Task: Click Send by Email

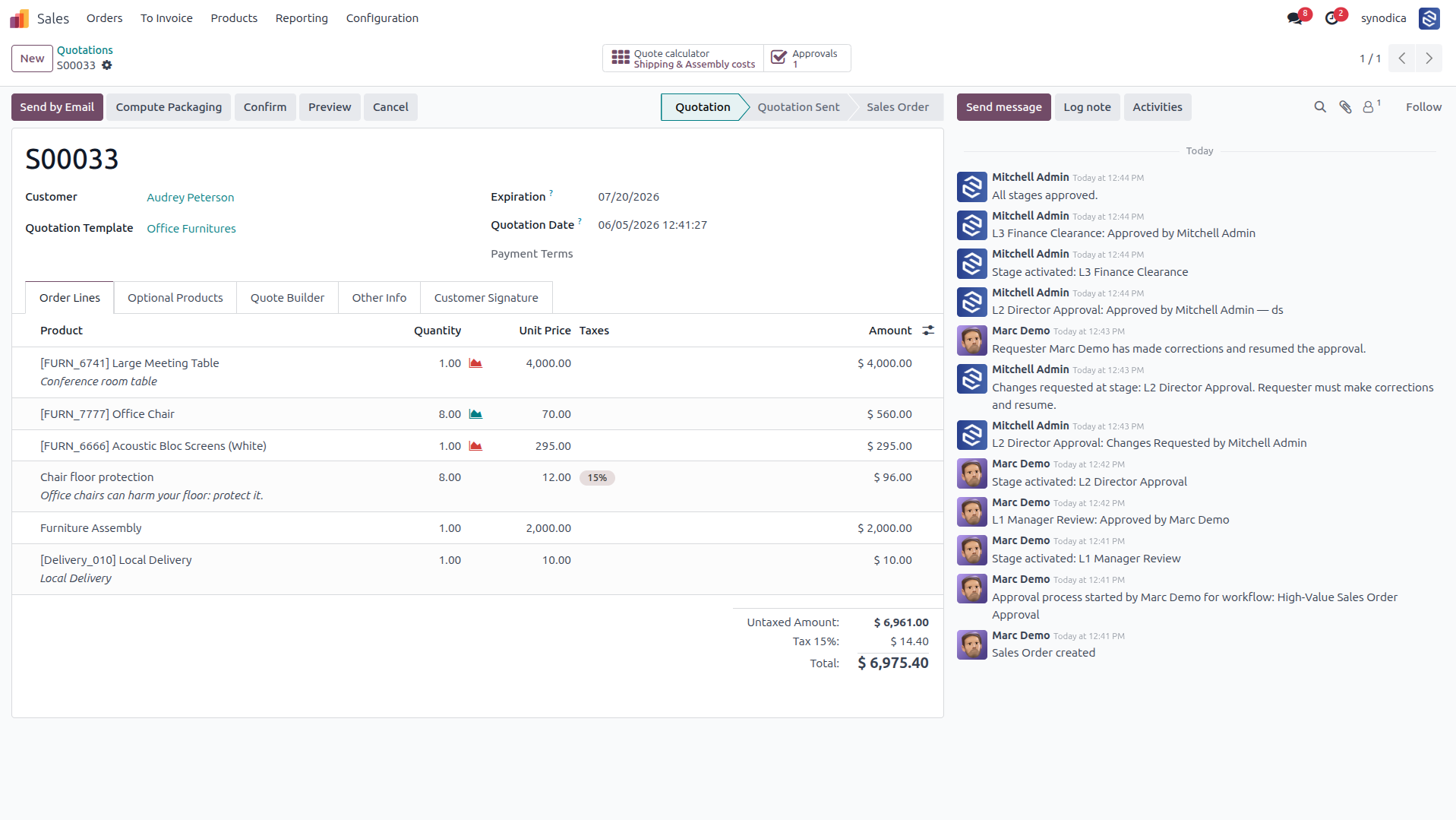Action: (x=57, y=107)
